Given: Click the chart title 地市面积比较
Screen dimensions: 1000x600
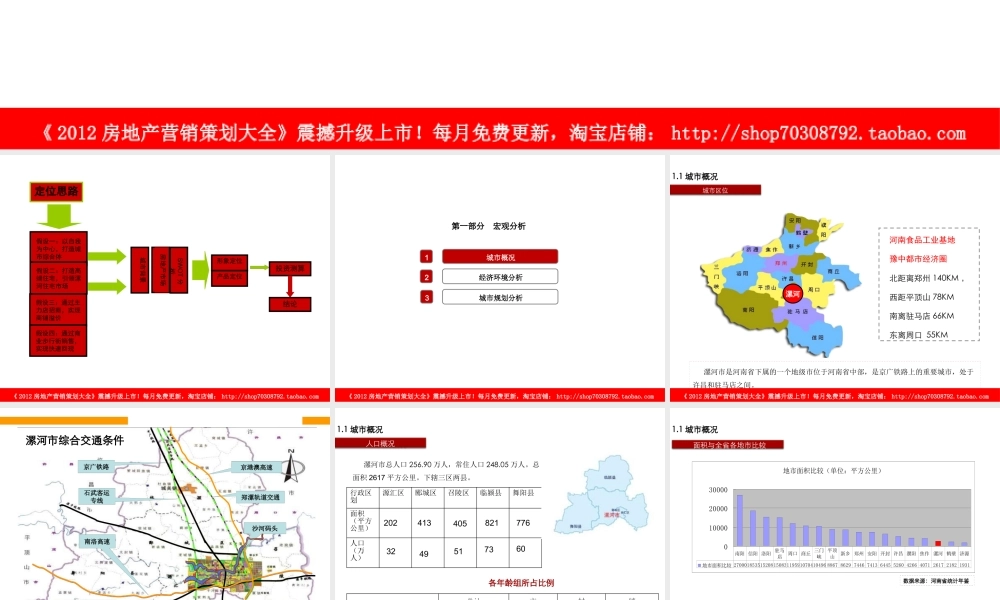Looking at the screenshot, I should pyautogui.click(x=832, y=471).
